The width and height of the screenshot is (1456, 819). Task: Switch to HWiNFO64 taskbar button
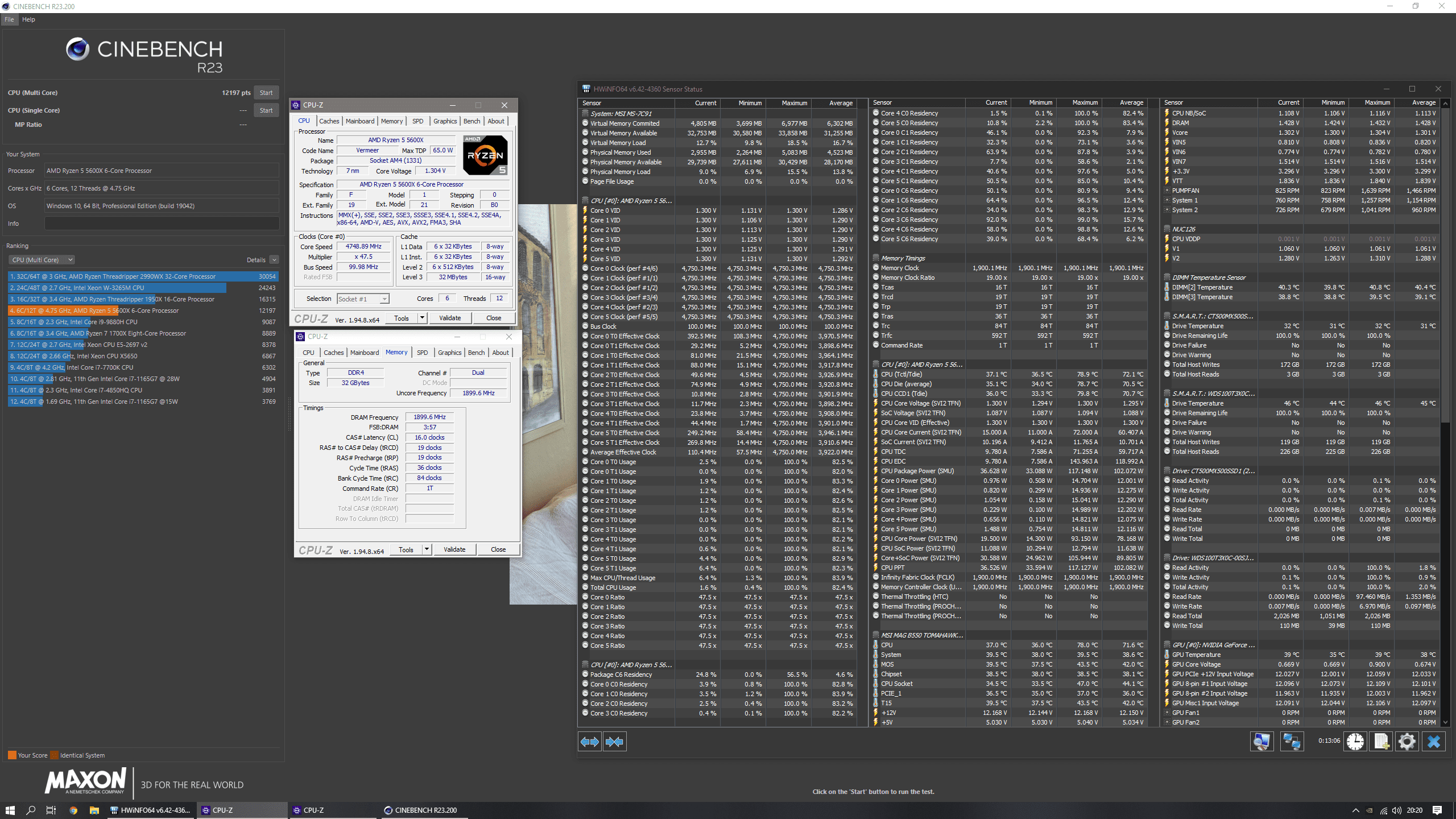tap(151, 810)
